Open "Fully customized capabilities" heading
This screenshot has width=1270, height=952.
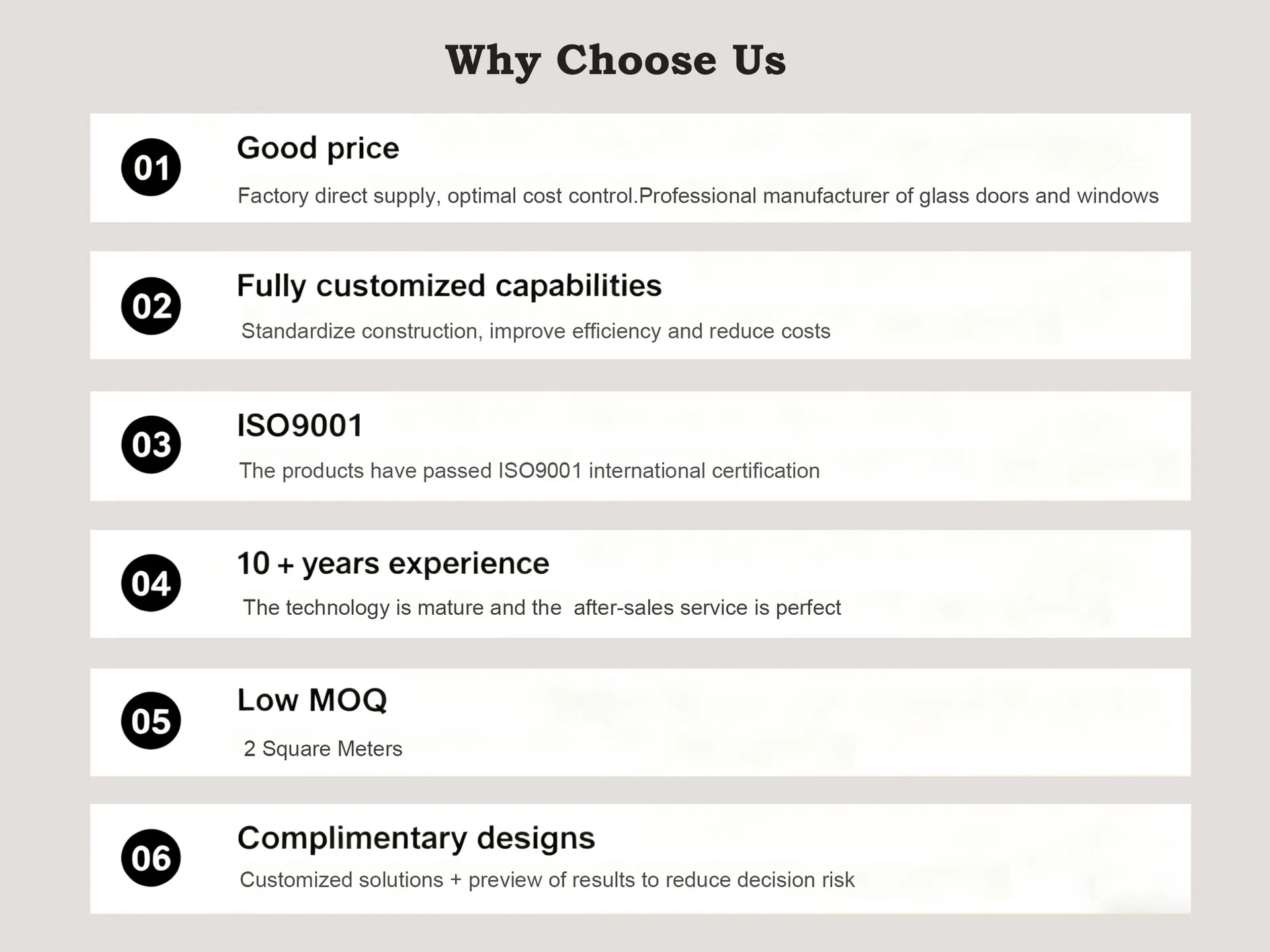449,286
